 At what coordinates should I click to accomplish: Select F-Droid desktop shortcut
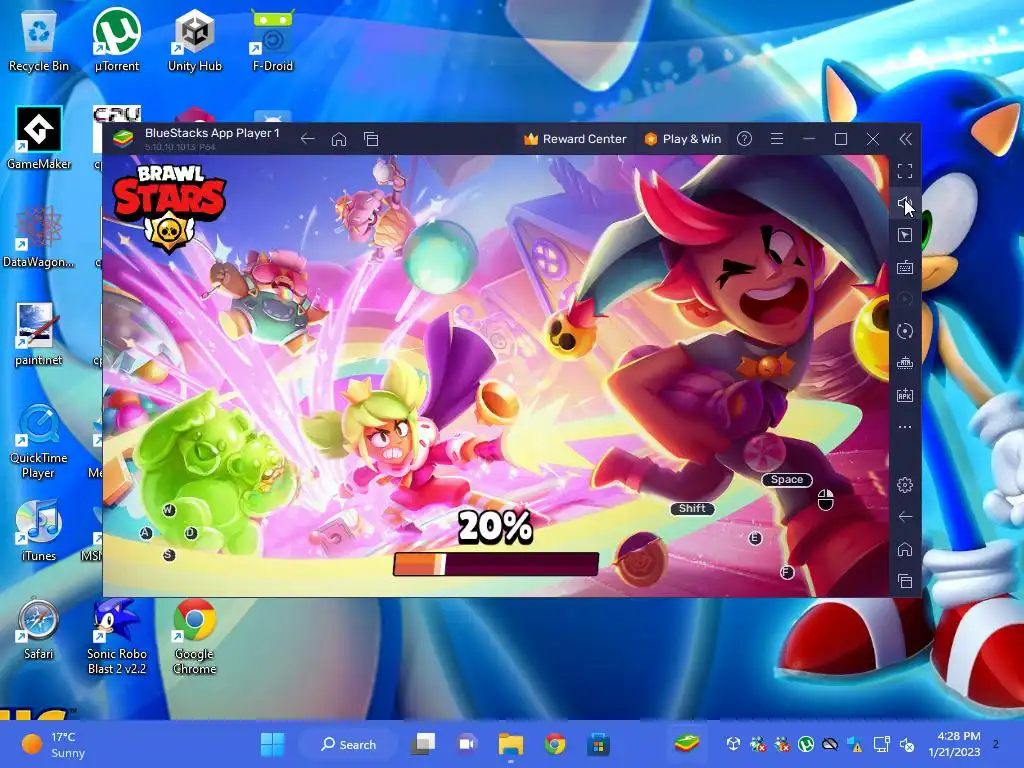pos(272,42)
